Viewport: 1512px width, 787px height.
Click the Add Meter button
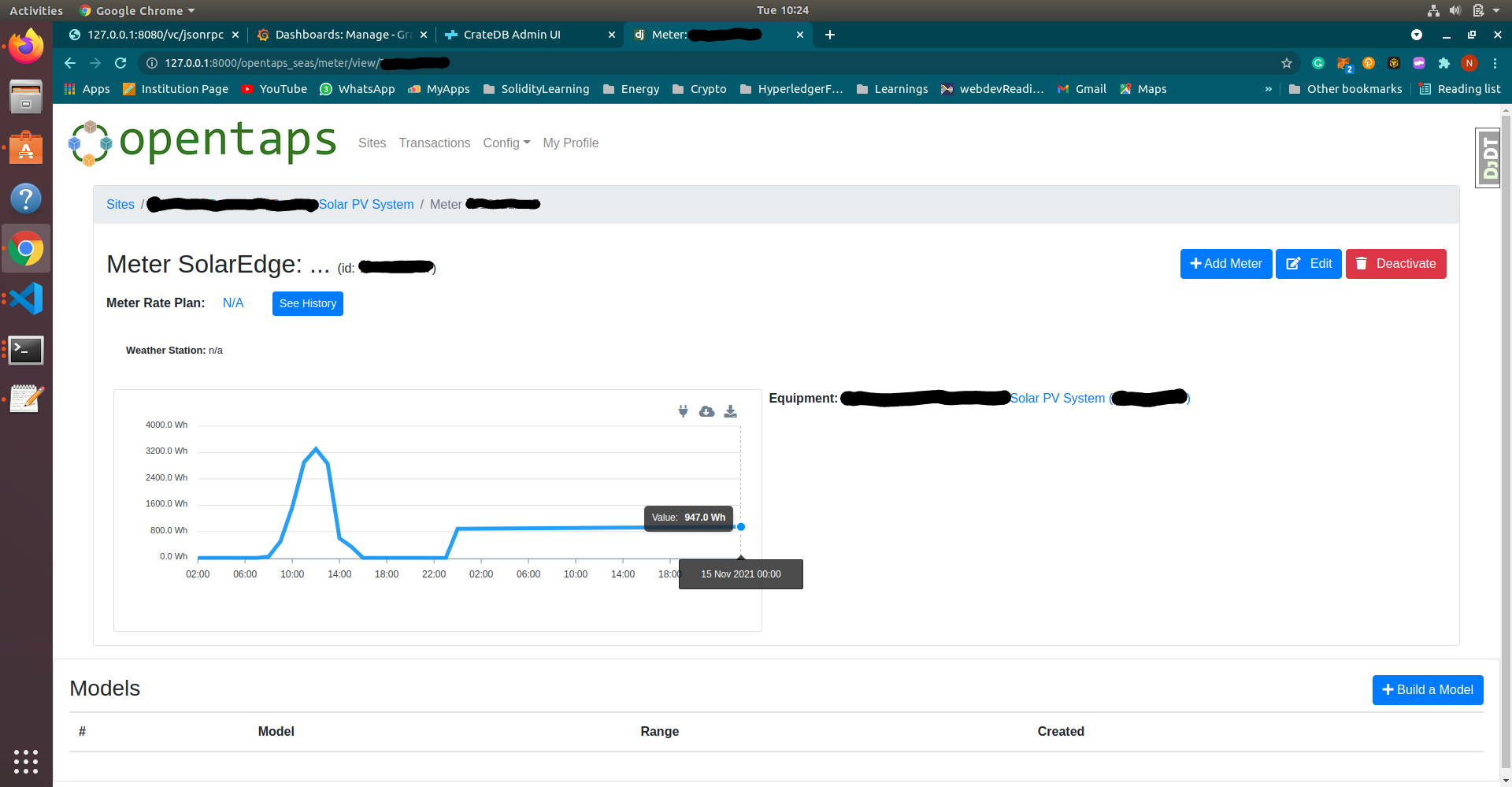(1225, 264)
